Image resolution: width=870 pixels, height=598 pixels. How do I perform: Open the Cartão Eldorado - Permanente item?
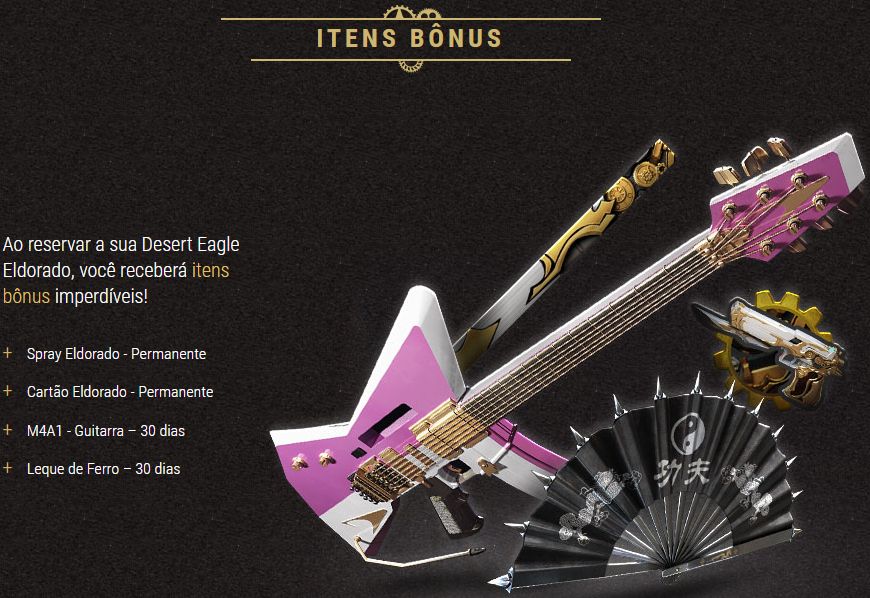pos(120,392)
